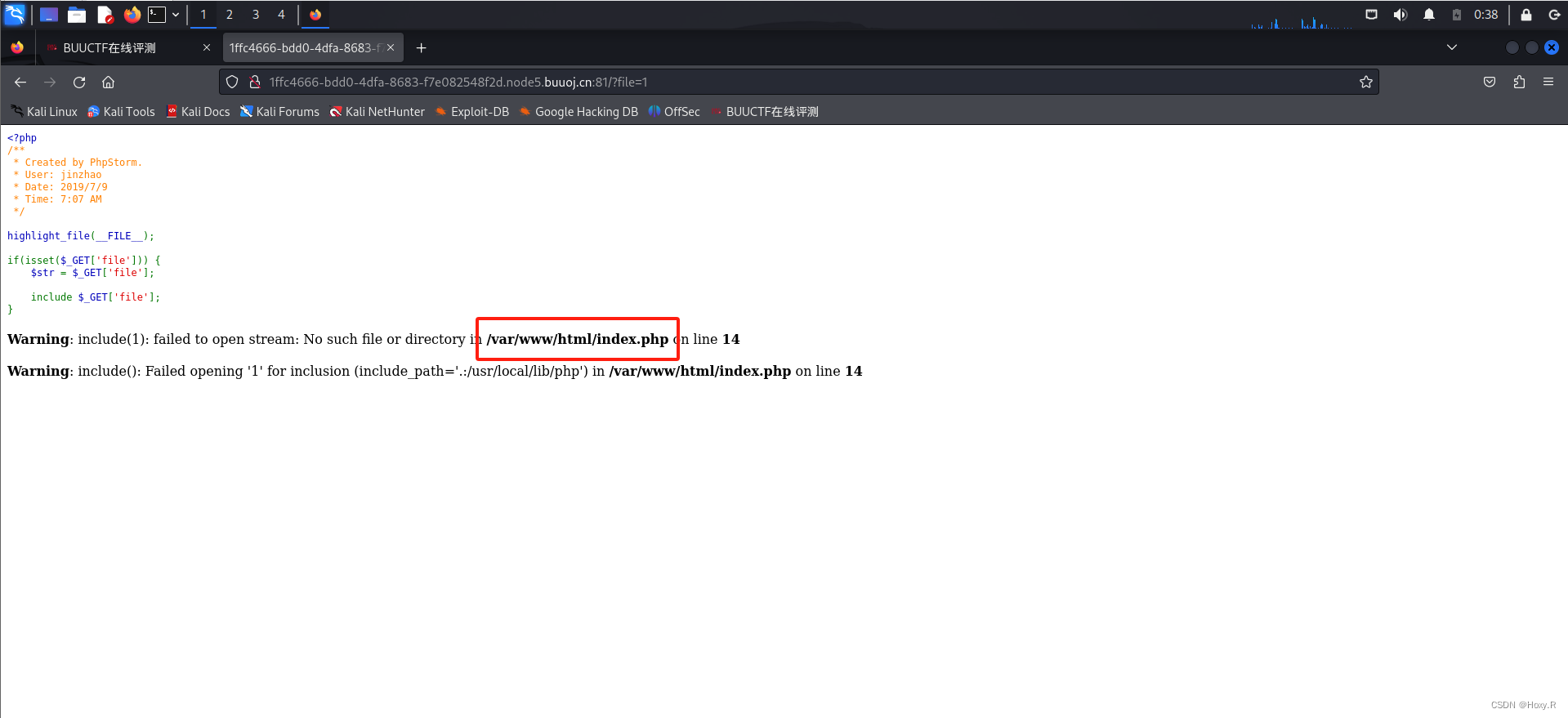Viewport: 1568px width, 718px height.
Task: Switch to workspace 4
Action: [x=282, y=15]
